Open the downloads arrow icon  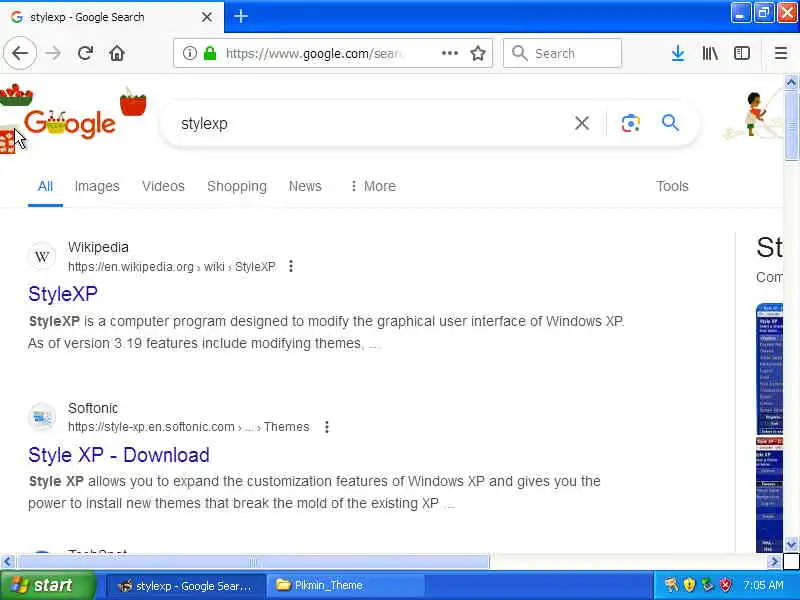click(x=678, y=53)
